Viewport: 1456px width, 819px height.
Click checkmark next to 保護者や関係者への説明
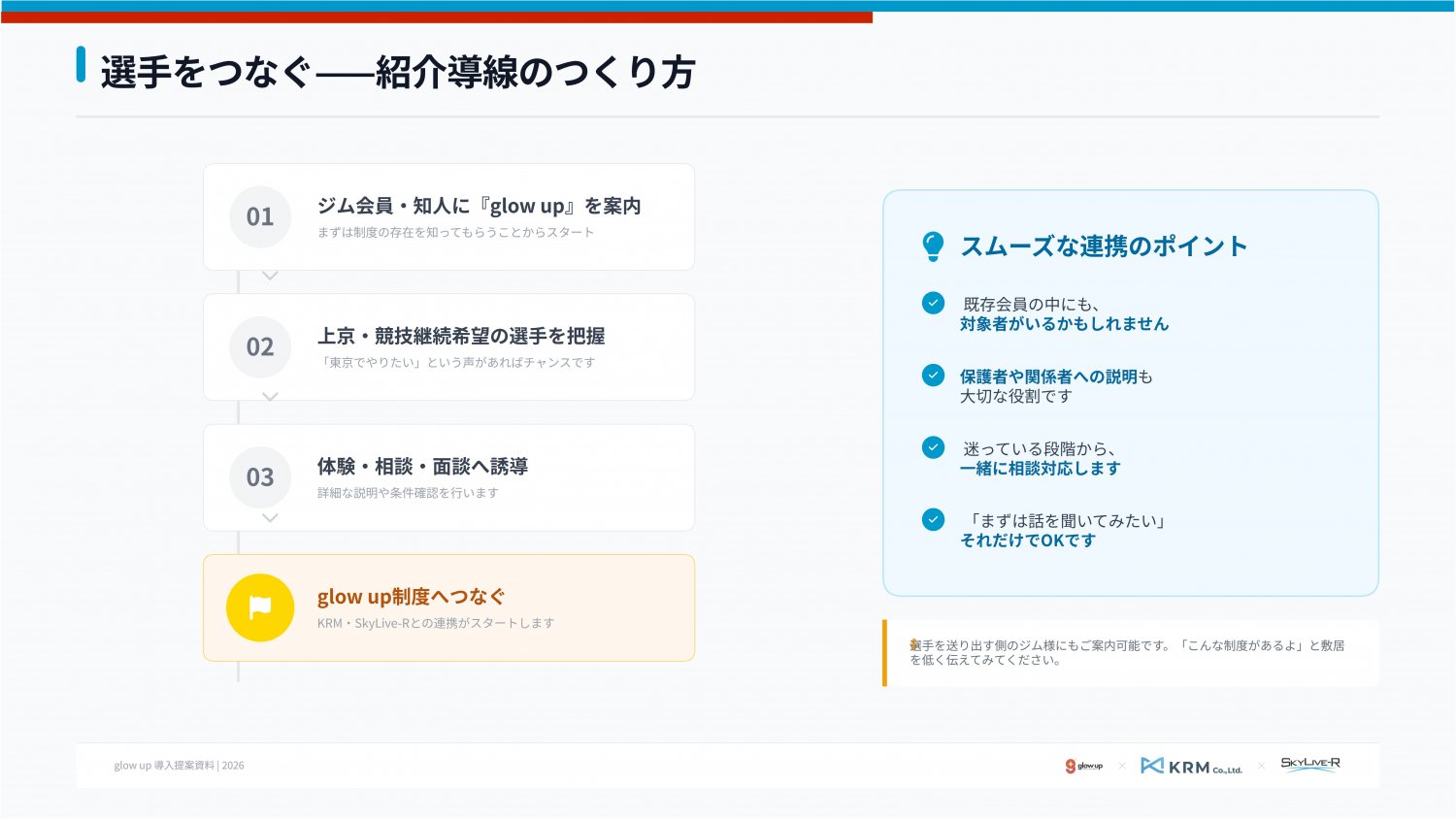pos(933,376)
